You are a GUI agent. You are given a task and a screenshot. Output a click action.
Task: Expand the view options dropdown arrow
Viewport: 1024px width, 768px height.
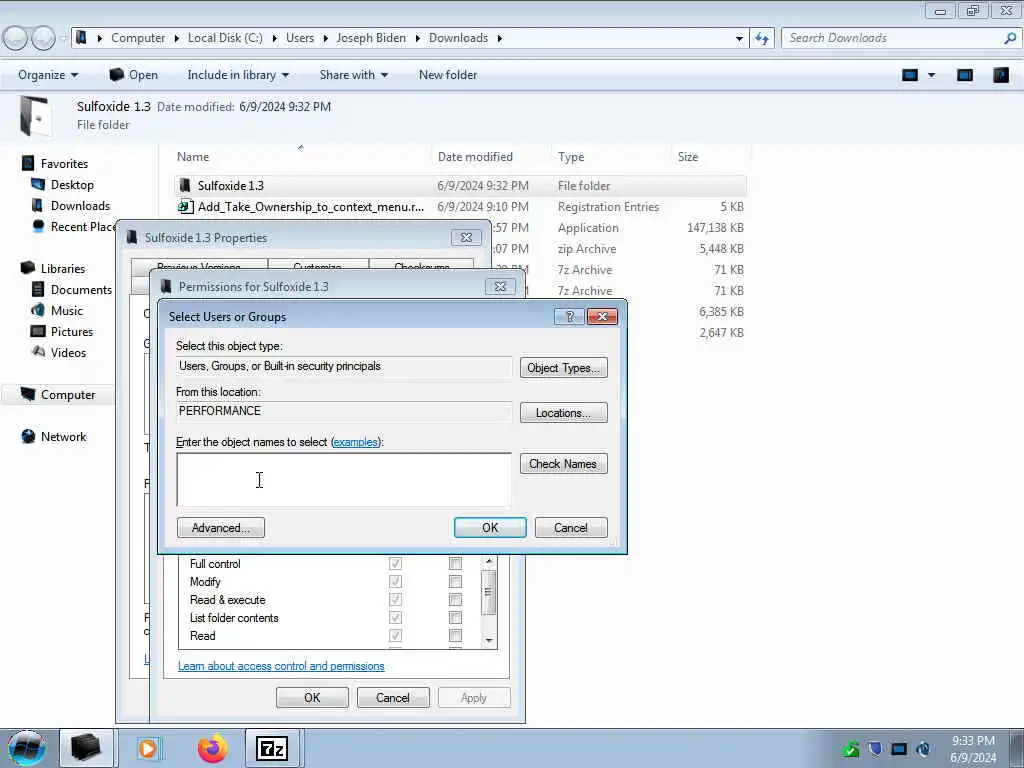point(931,75)
